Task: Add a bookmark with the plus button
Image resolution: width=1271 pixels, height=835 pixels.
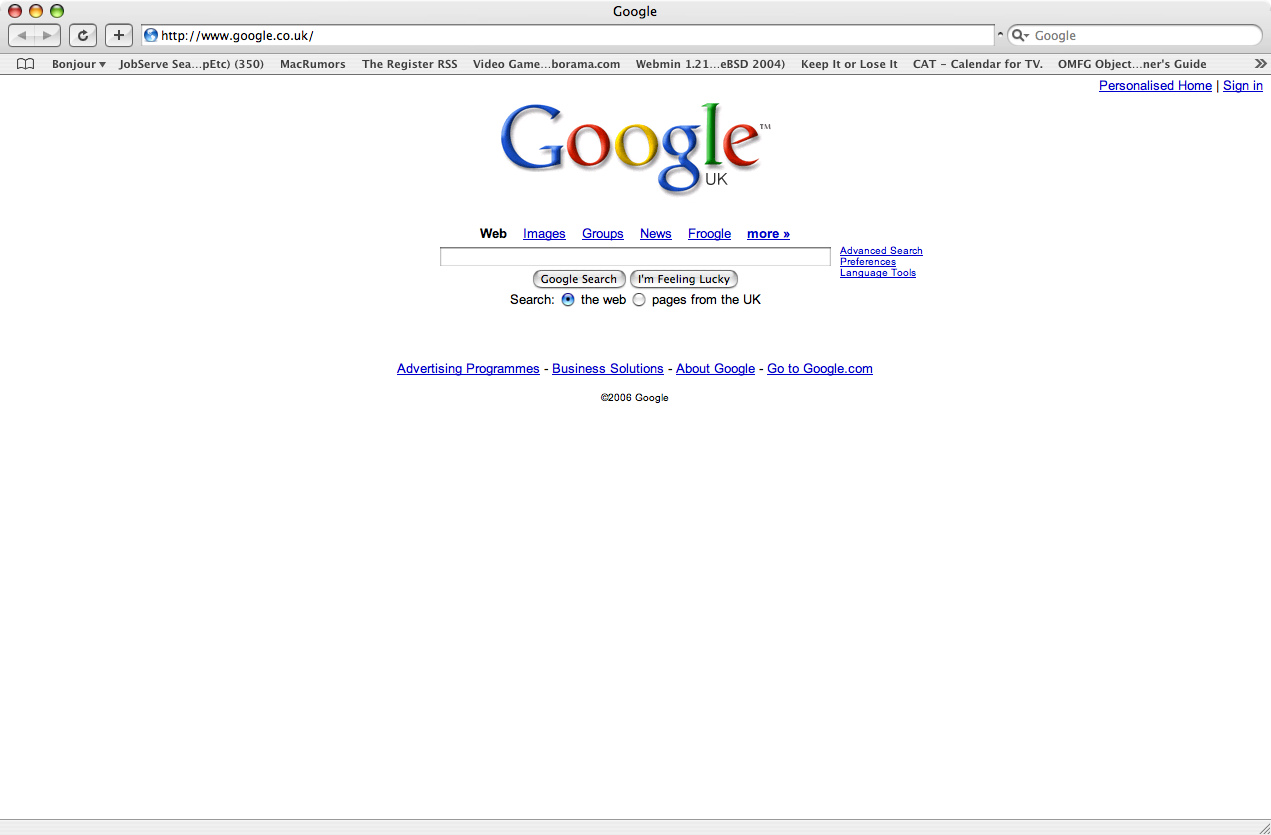Action: click(119, 35)
